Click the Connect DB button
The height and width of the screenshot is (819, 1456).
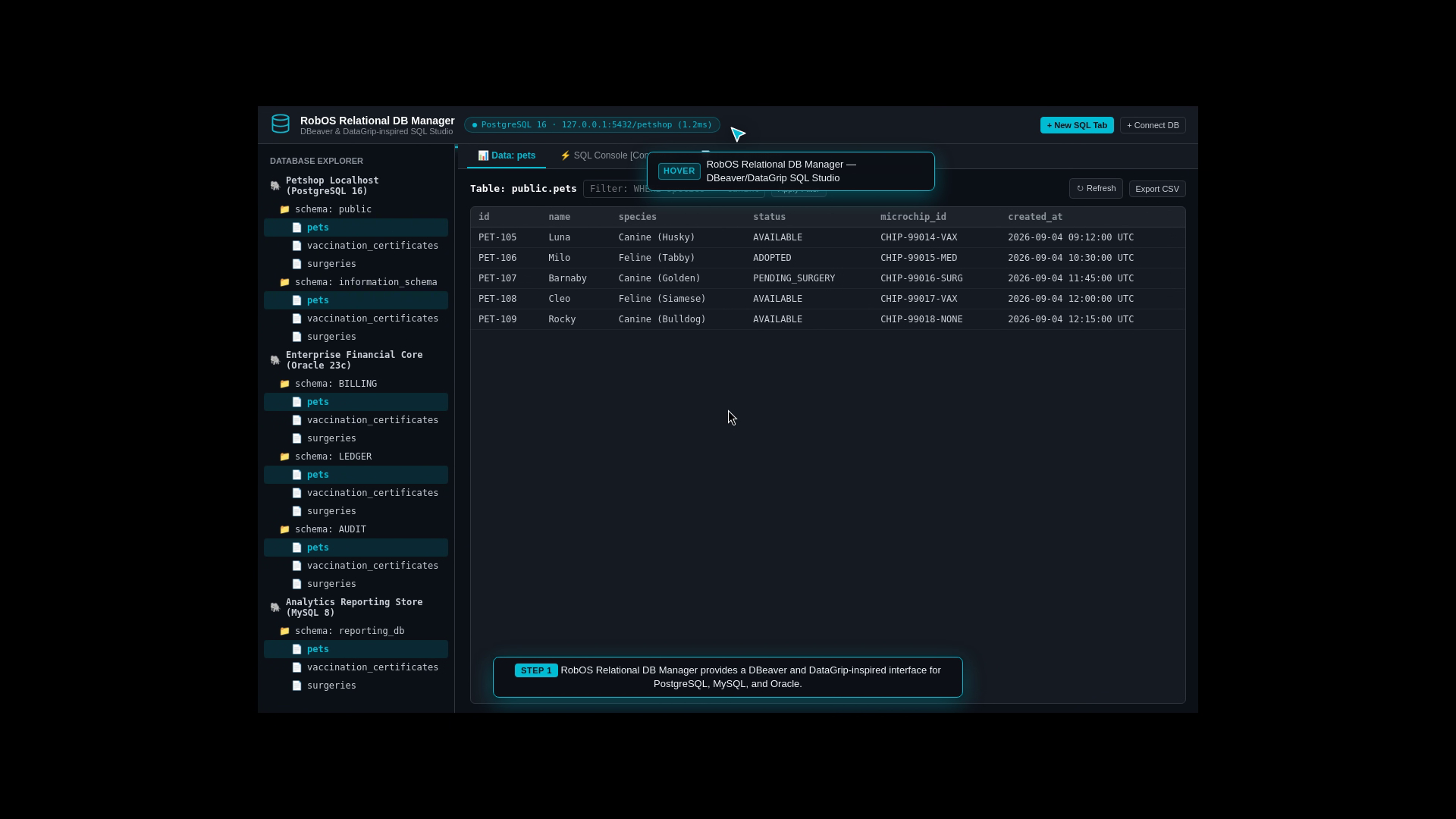pos(1153,125)
